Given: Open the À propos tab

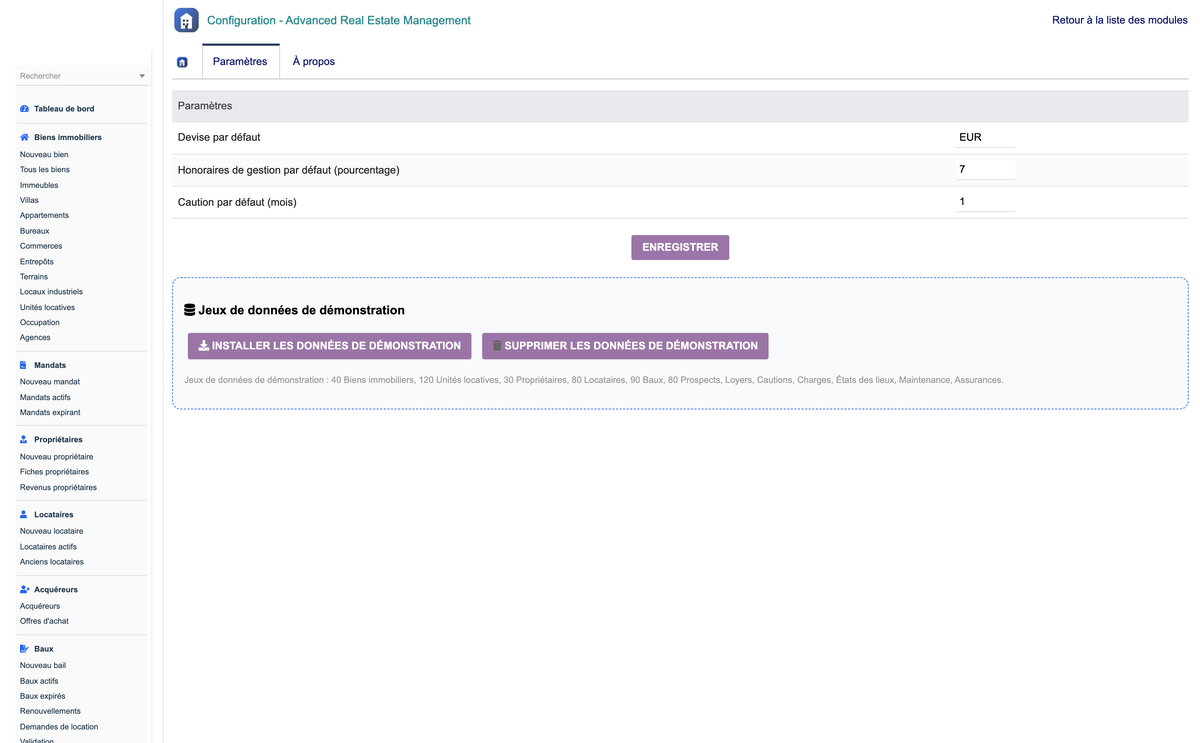Looking at the screenshot, I should (314, 61).
